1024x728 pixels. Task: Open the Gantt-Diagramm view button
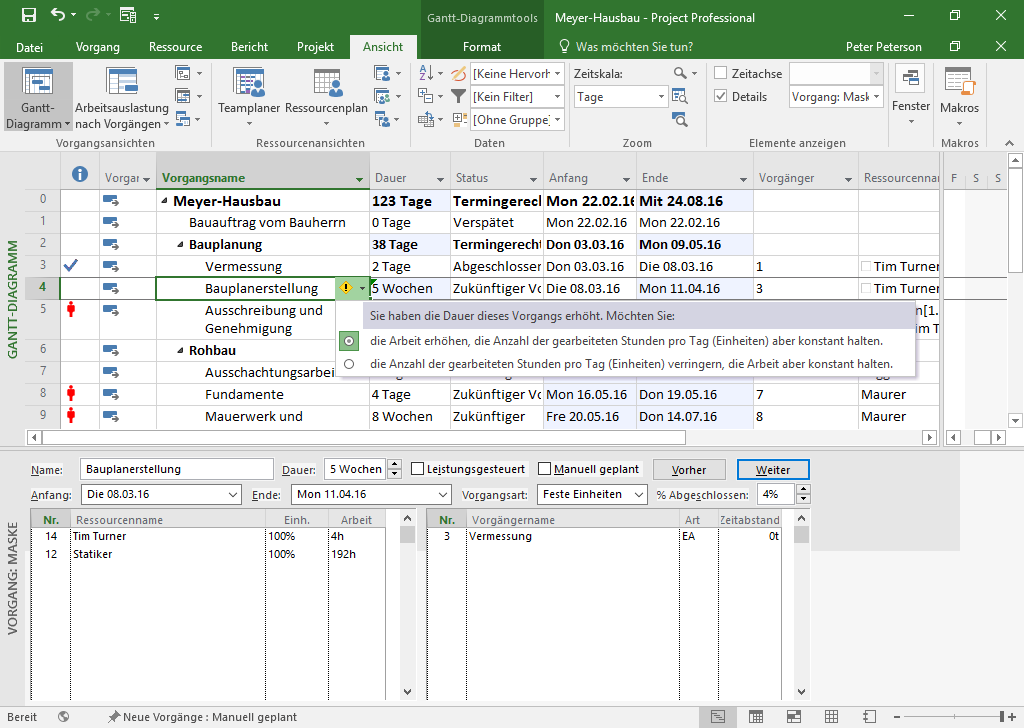click(38, 98)
